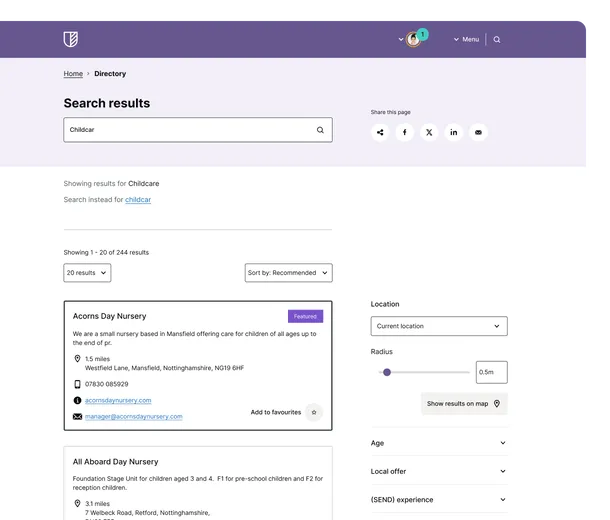The height and width of the screenshot is (520, 610).
Task: Click the map pin icon beside 3.1 miles
Action: (77, 504)
